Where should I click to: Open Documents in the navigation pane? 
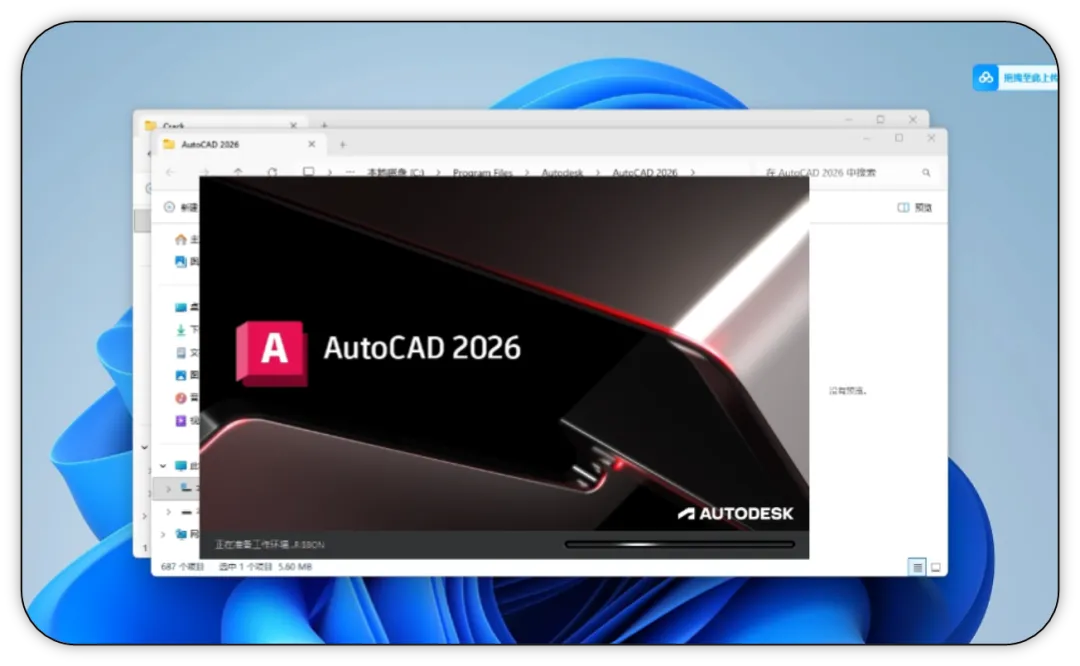coord(186,353)
